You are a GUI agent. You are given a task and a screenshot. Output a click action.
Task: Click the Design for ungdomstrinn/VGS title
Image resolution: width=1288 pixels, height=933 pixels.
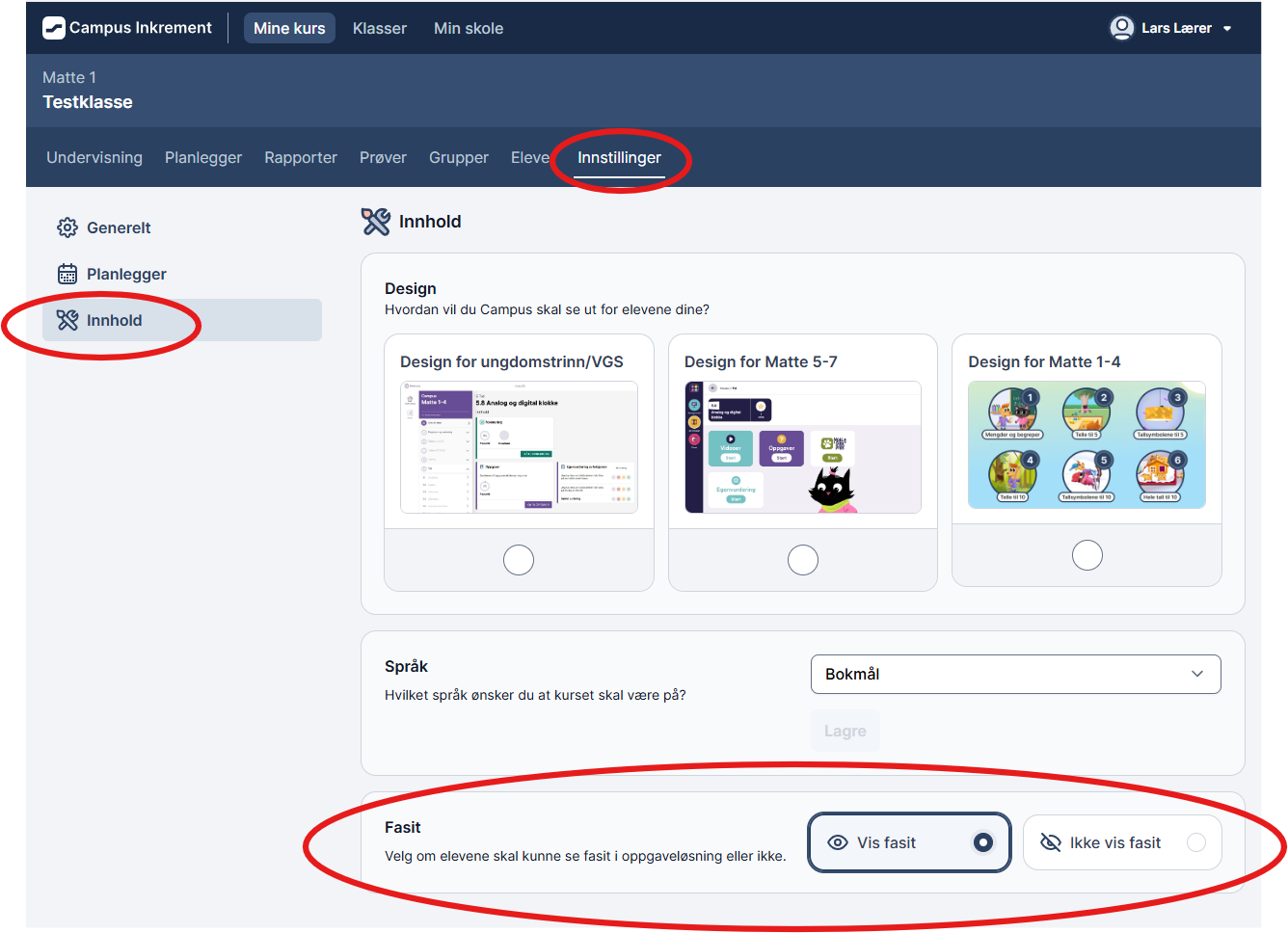pos(512,361)
